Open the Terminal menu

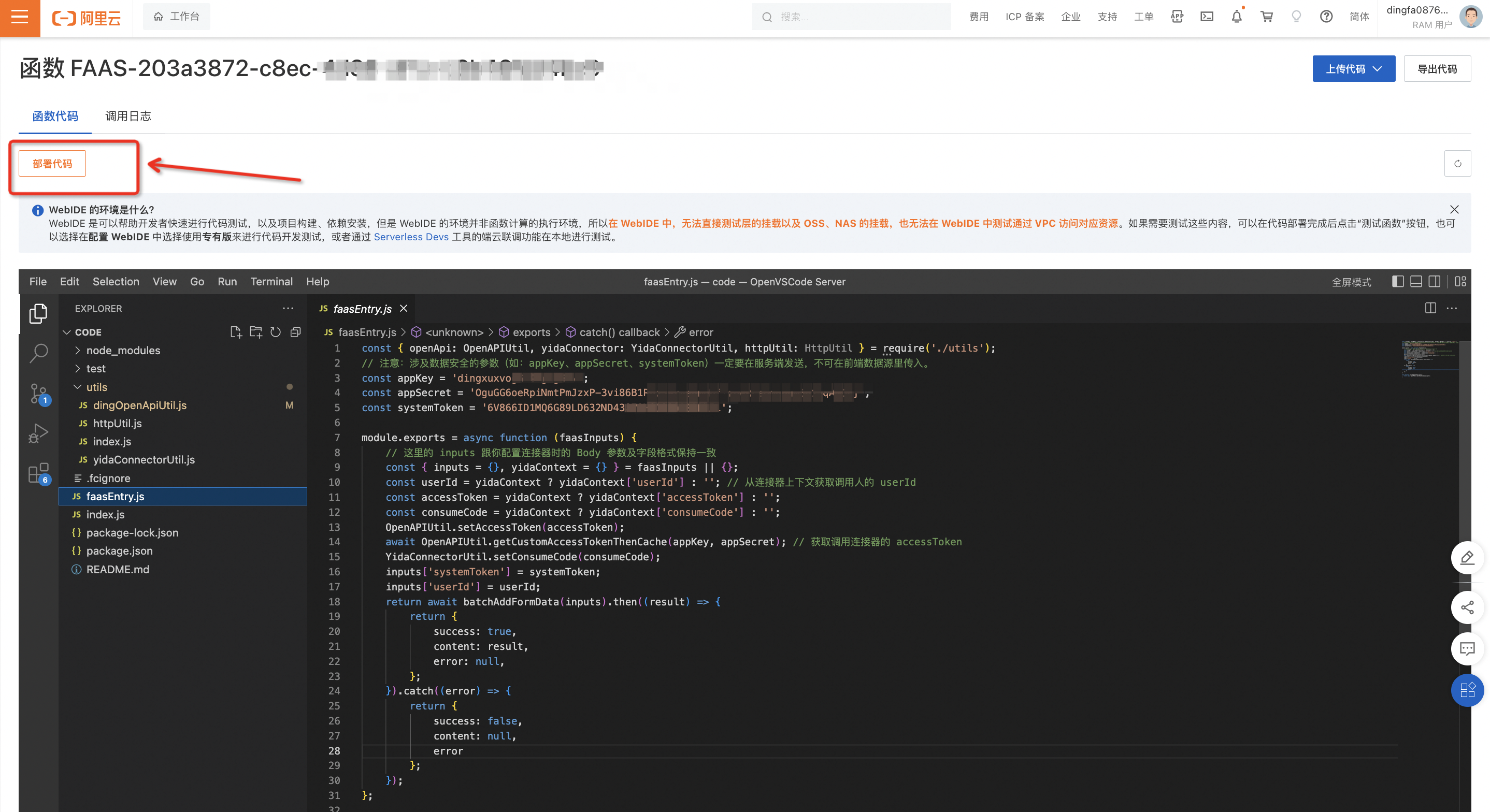271,282
